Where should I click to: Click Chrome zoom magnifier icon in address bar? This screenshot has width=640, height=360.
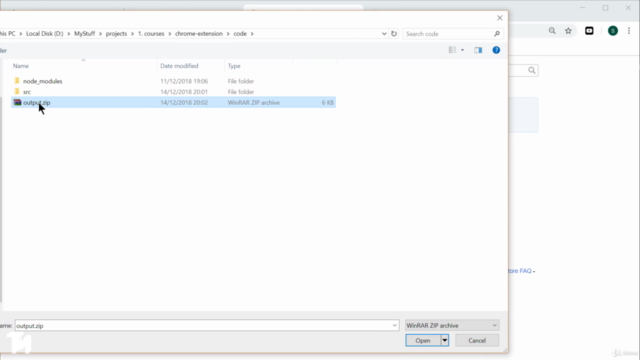[552, 31]
